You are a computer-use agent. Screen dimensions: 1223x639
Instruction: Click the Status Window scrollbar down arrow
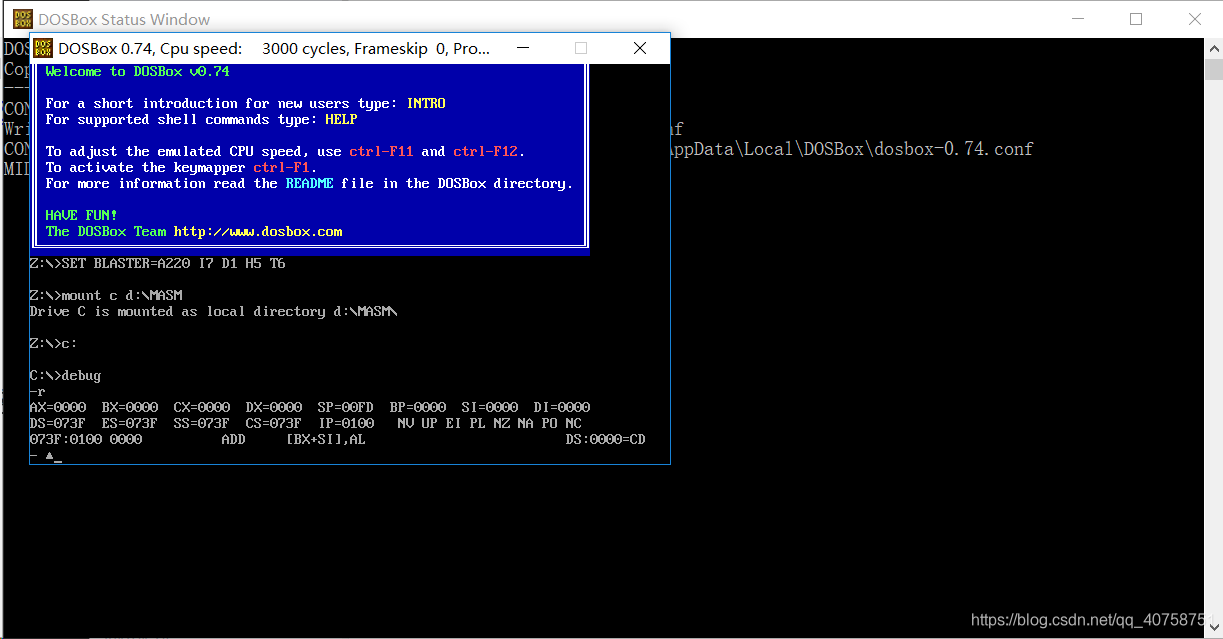click(1213, 629)
